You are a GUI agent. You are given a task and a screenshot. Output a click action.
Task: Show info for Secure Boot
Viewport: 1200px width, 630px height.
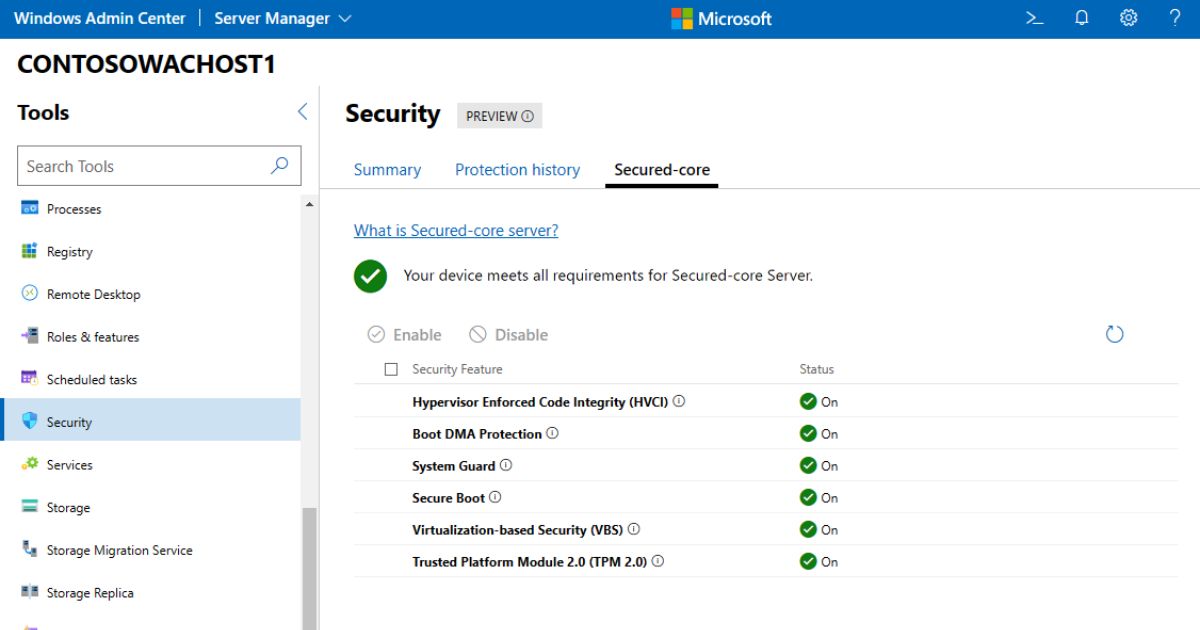[x=495, y=497]
